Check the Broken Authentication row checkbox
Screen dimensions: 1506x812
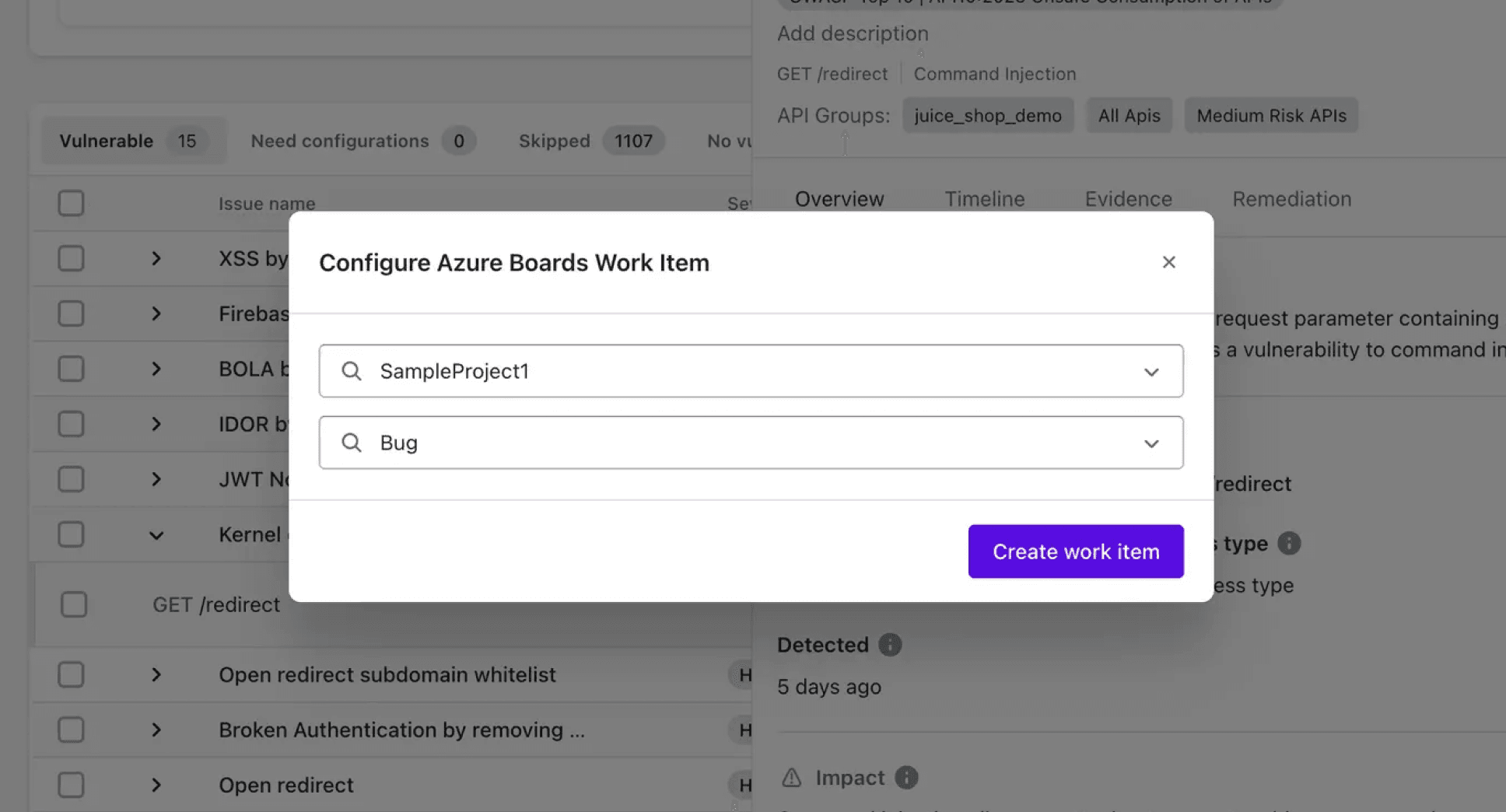(x=71, y=730)
